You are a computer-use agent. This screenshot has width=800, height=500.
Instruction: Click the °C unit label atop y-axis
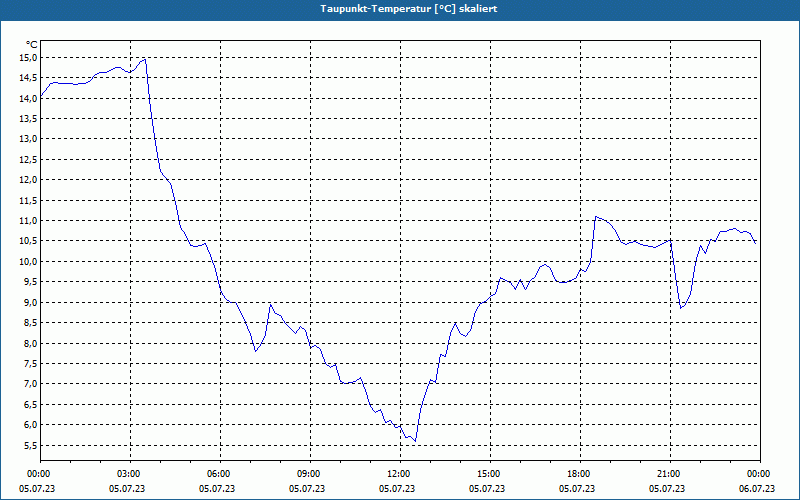32,45
